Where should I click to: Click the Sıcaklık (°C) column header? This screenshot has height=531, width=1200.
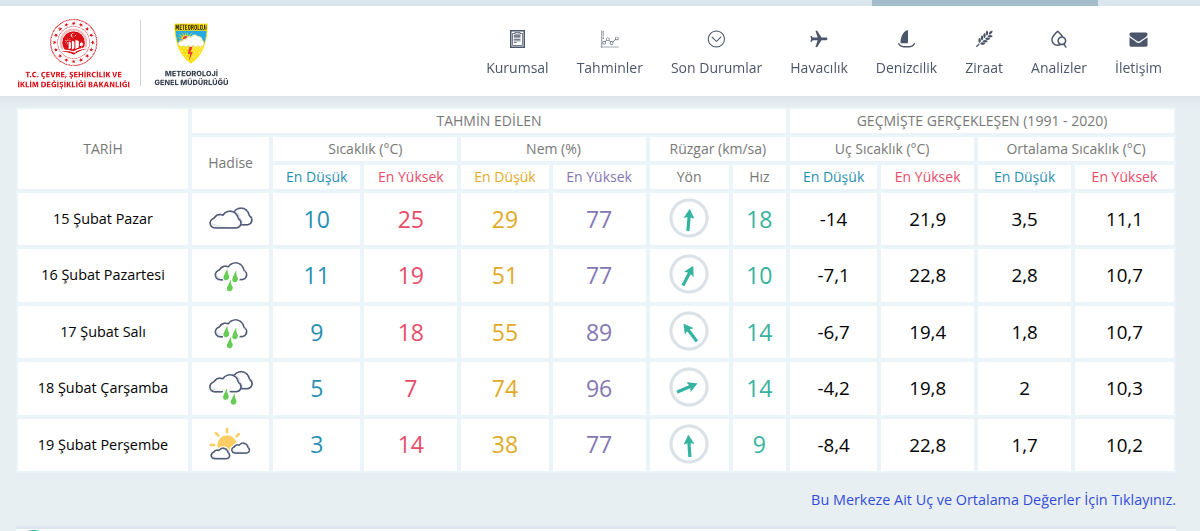[365, 149]
